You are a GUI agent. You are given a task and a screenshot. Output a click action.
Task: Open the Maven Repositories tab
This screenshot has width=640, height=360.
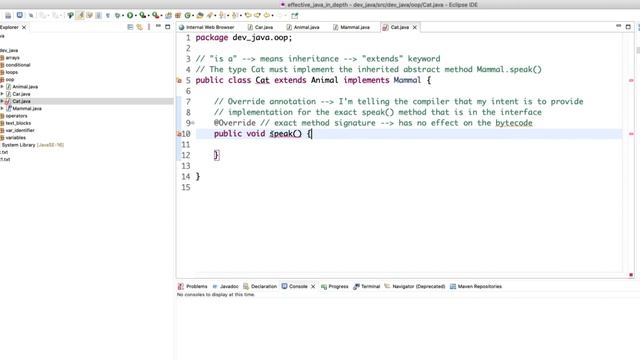click(476, 287)
